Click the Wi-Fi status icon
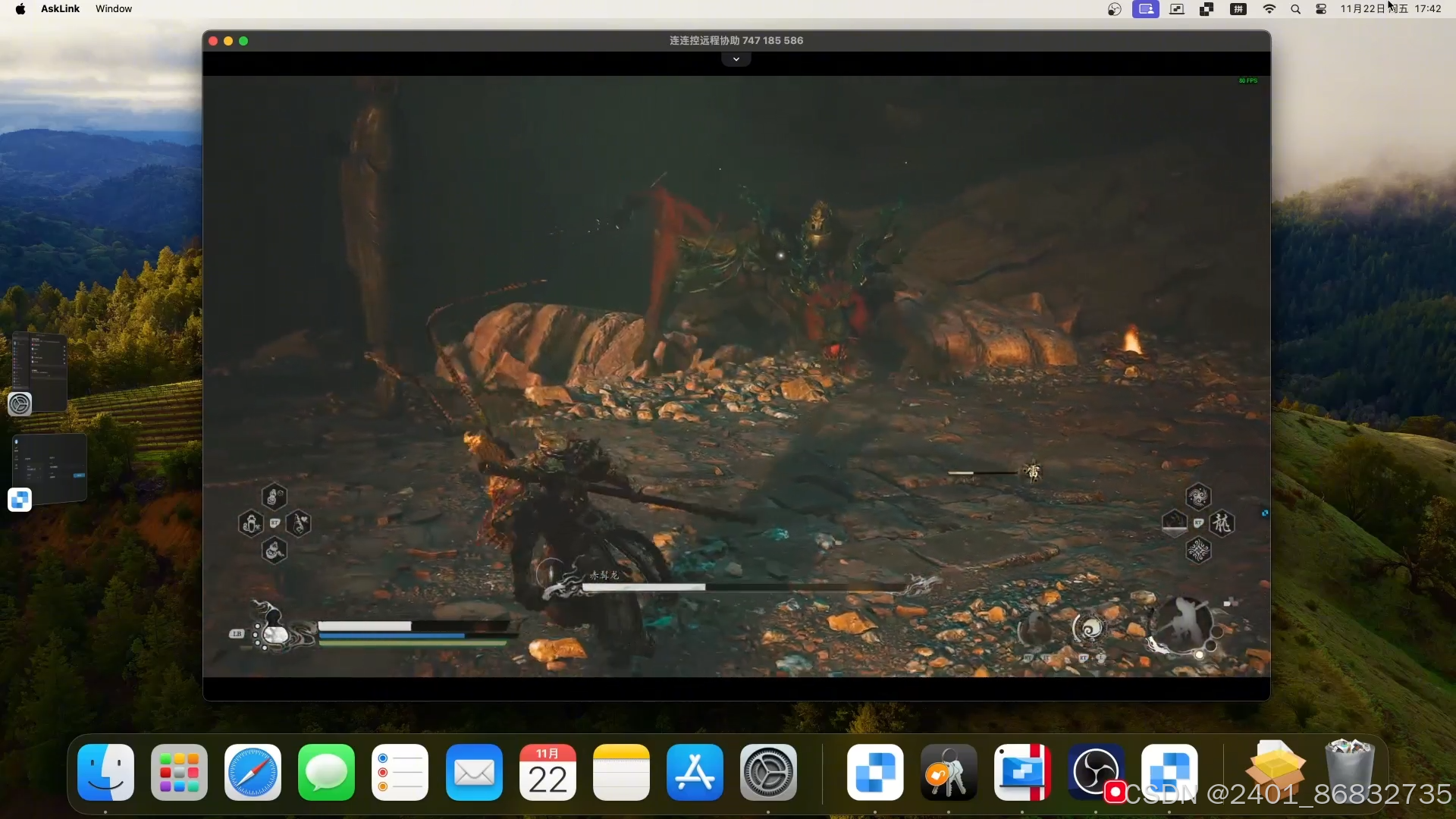Viewport: 1456px width, 819px height. coord(1269,9)
